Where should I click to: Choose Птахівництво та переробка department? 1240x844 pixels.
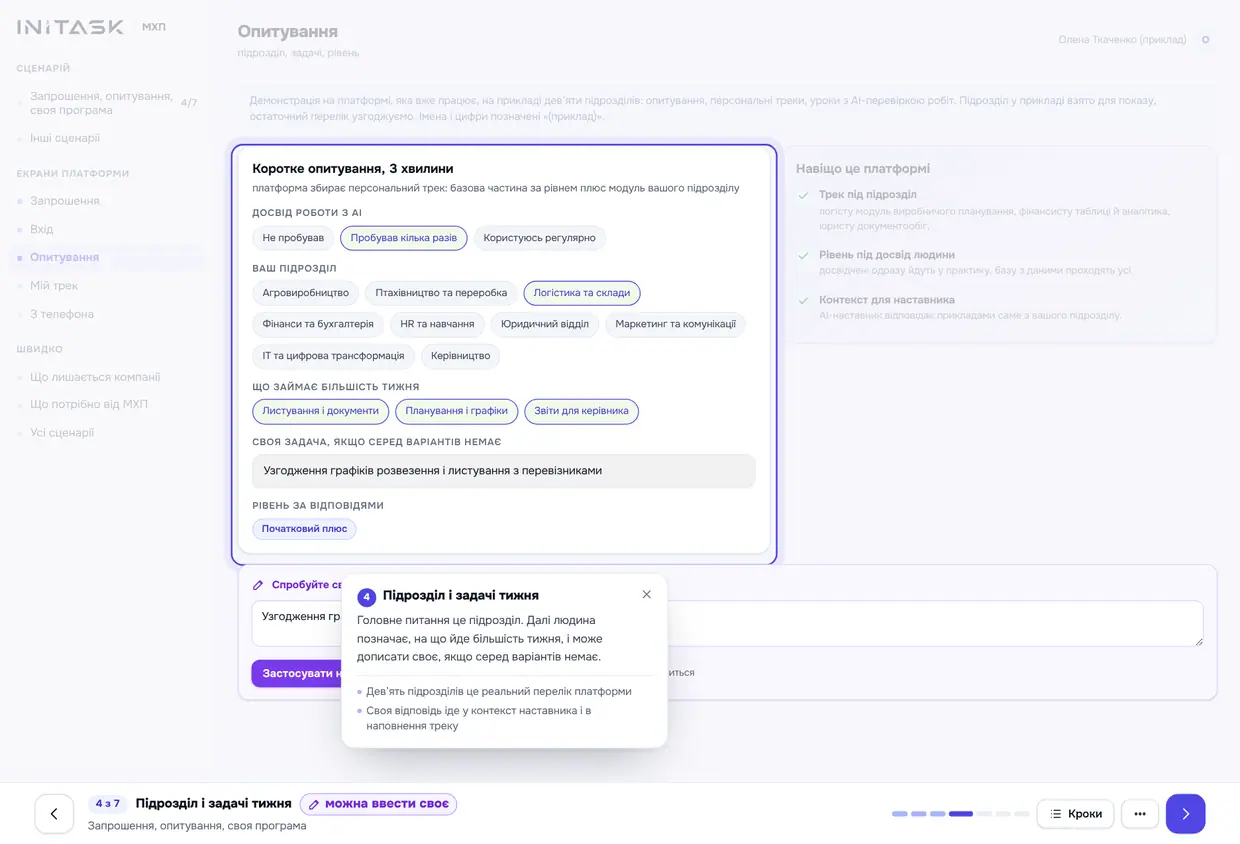441,293
